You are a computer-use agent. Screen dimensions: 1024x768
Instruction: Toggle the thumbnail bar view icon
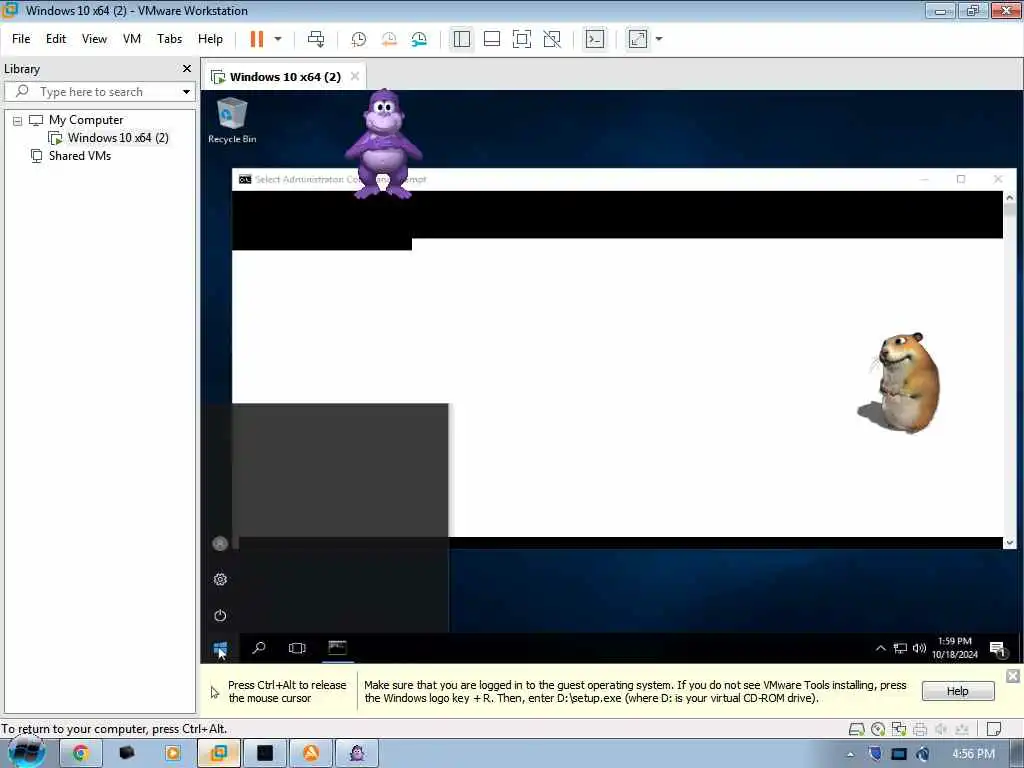click(492, 39)
